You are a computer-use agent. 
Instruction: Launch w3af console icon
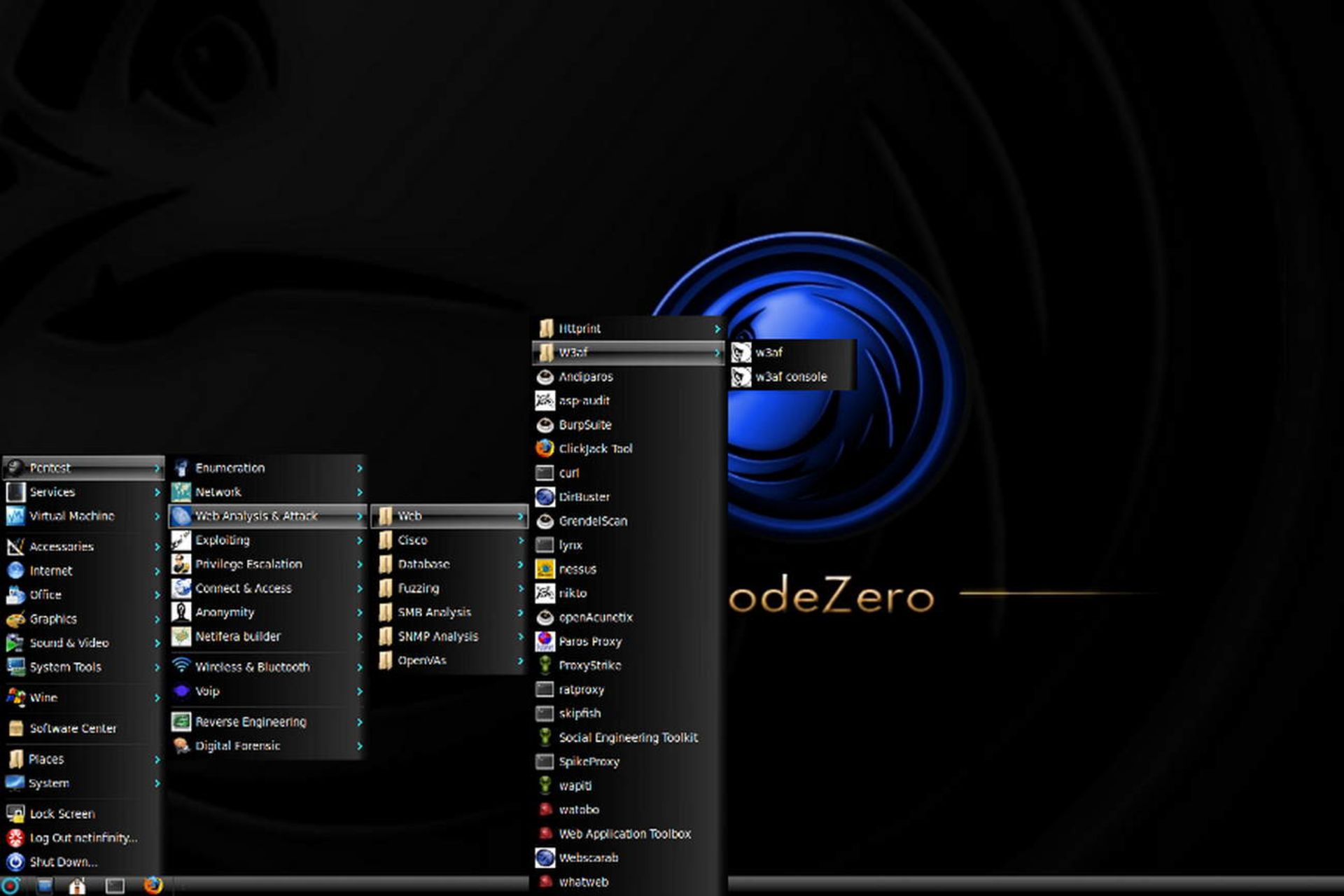coord(741,377)
